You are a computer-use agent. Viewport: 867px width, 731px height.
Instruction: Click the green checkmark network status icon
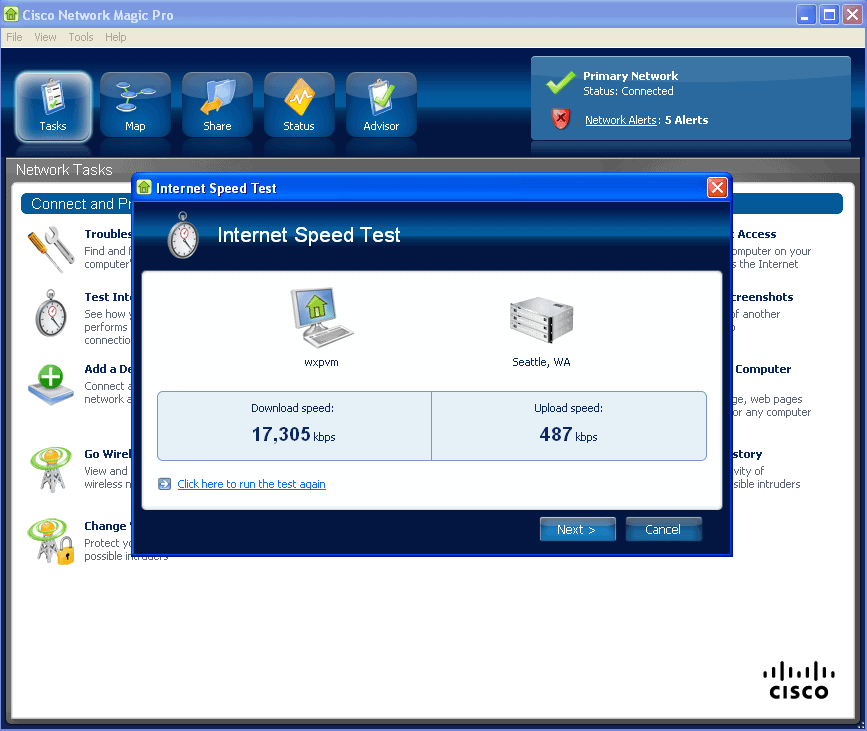click(x=560, y=83)
